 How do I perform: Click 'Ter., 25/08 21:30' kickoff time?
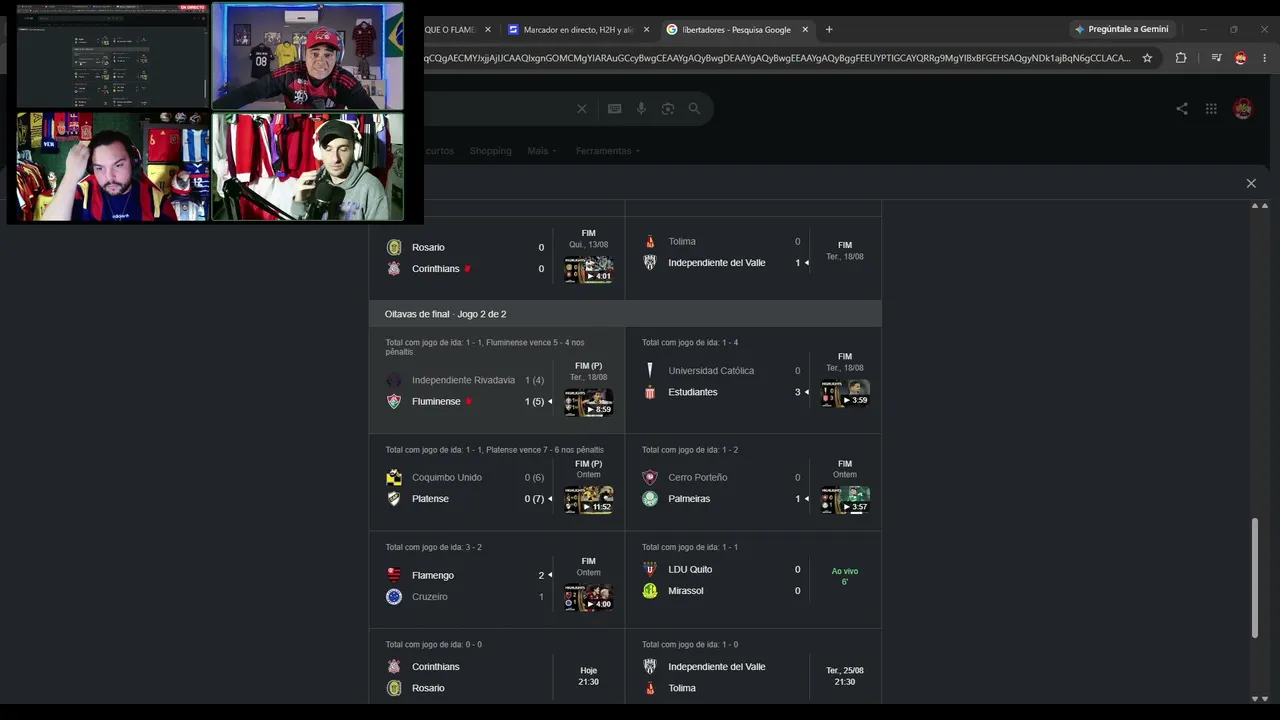click(x=845, y=676)
